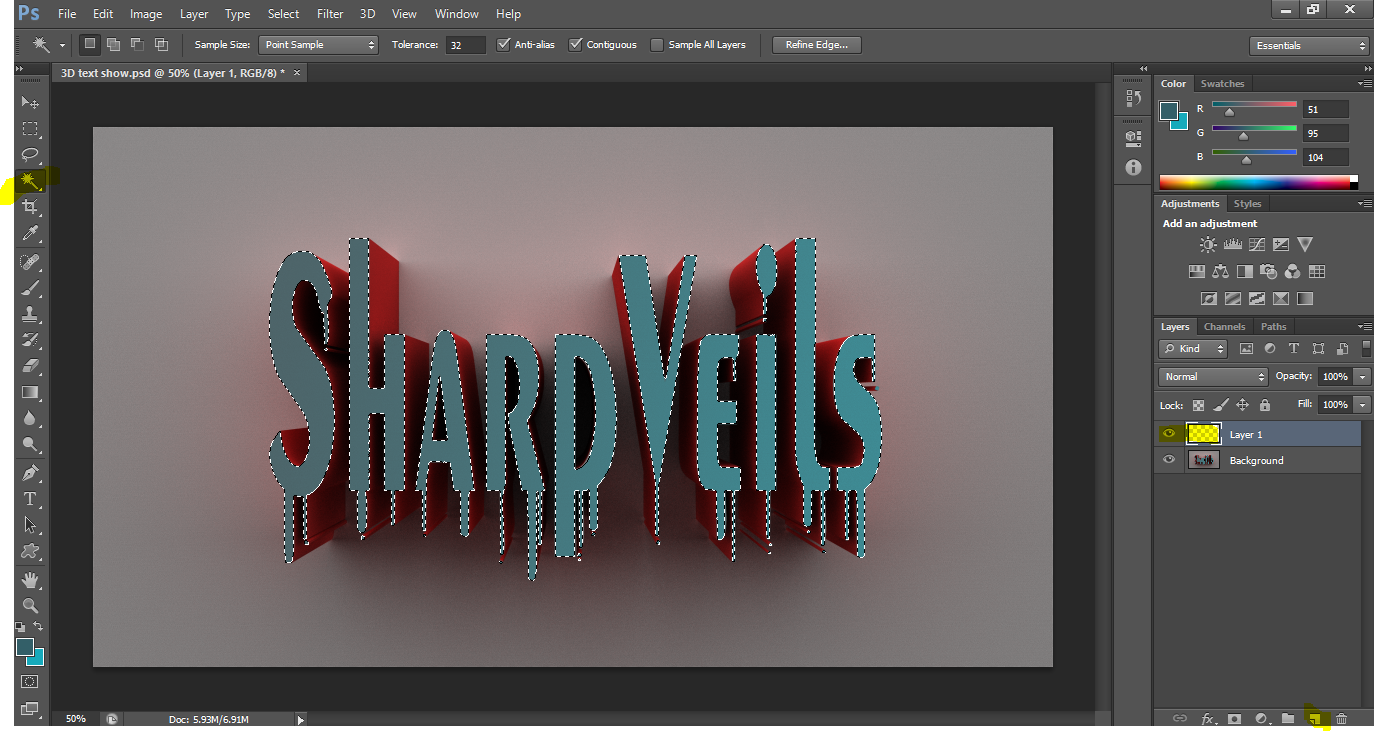
Task: Open the Layers panel options menu
Action: (x=1364, y=327)
